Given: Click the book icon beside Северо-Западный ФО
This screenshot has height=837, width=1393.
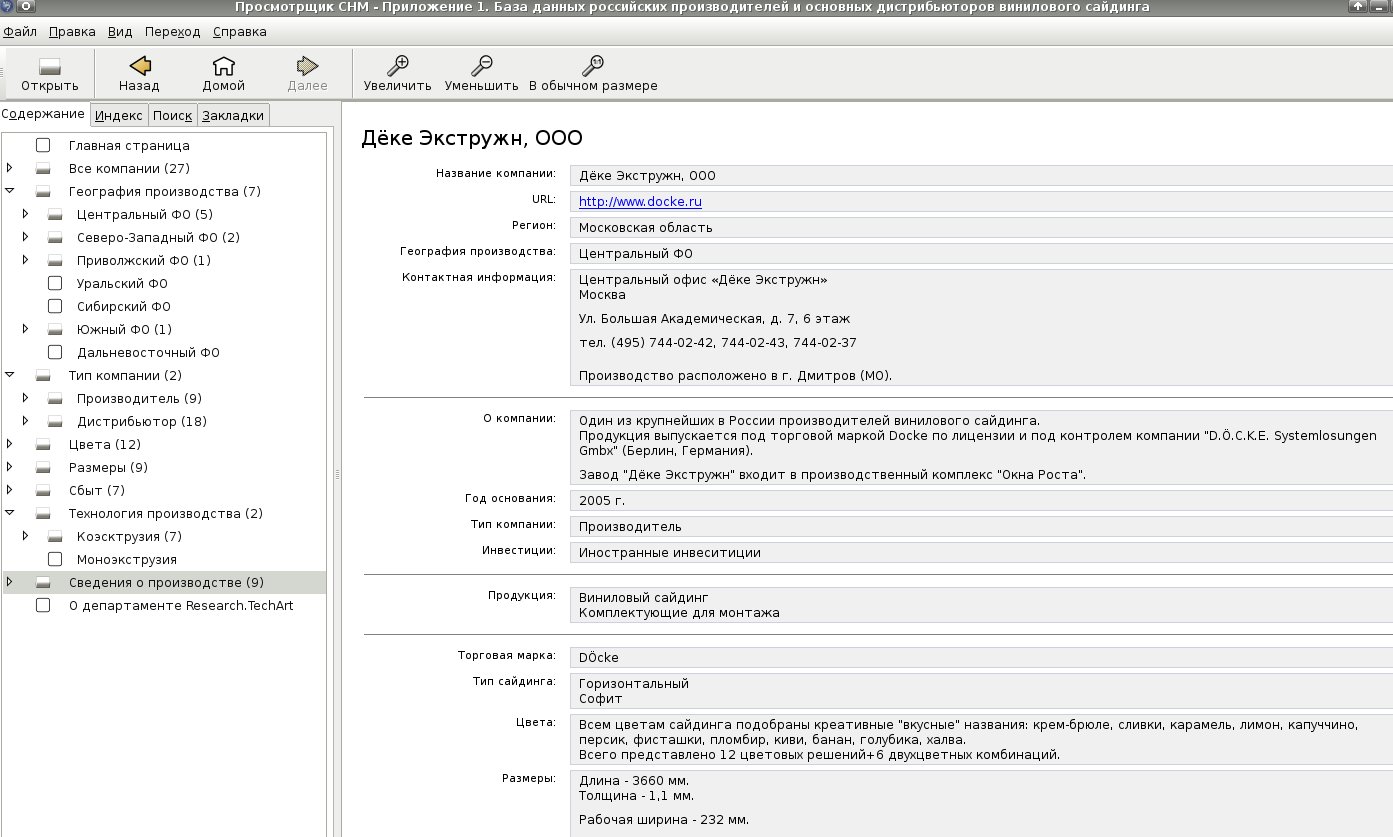Looking at the screenshot, I should click(55, 237).
